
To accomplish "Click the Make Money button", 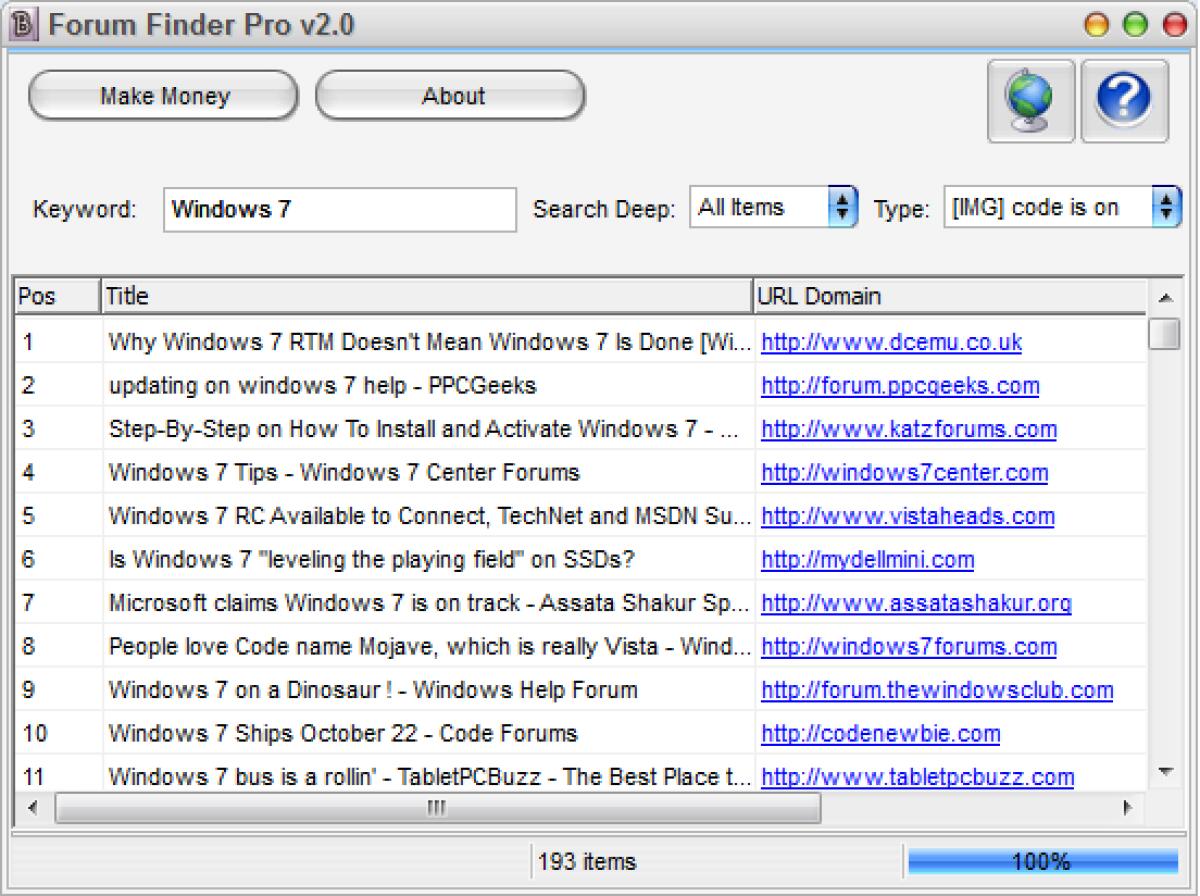I will pos(164,96).
